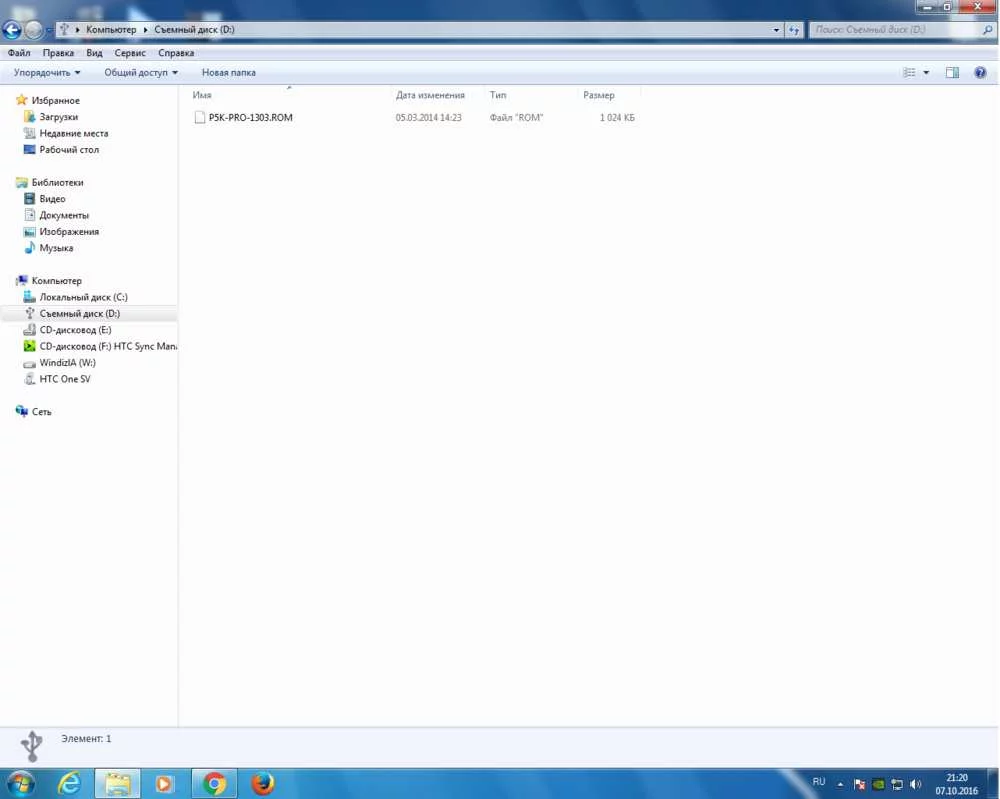This screenshot has width=1000, height=799.
Task: Open Рабочий стол in favorites
Action: [69, 150]
